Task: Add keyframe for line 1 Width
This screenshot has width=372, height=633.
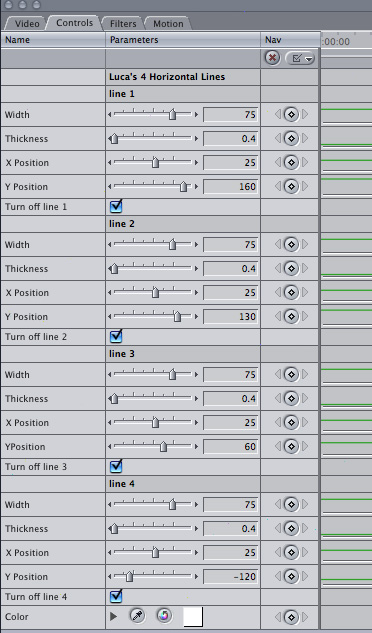Action: tap(291, 115)
